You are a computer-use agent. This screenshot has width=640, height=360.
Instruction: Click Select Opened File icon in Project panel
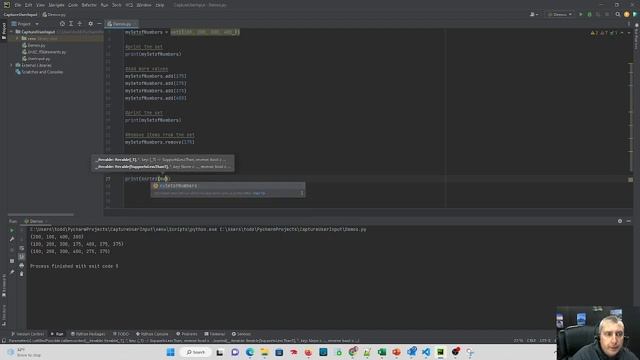tap(62, 24)
